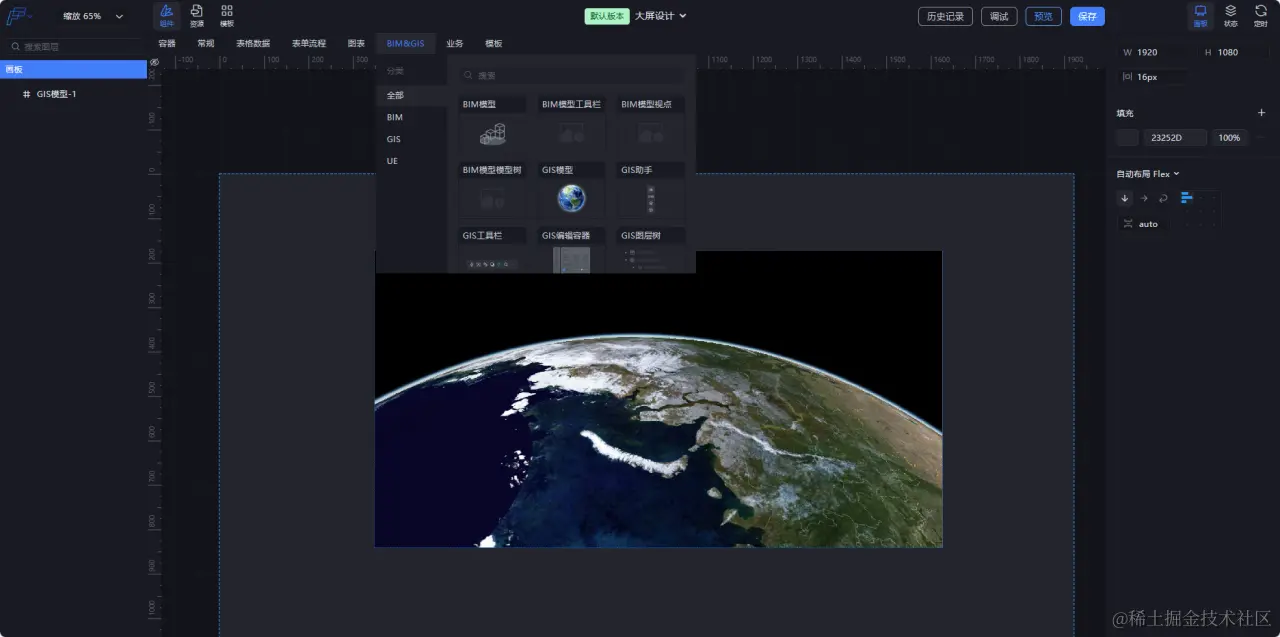The height and width of the screenshot is (637, 1280).
Task: Edit the width W 1920 field
Action: (x=1155, y=52)
